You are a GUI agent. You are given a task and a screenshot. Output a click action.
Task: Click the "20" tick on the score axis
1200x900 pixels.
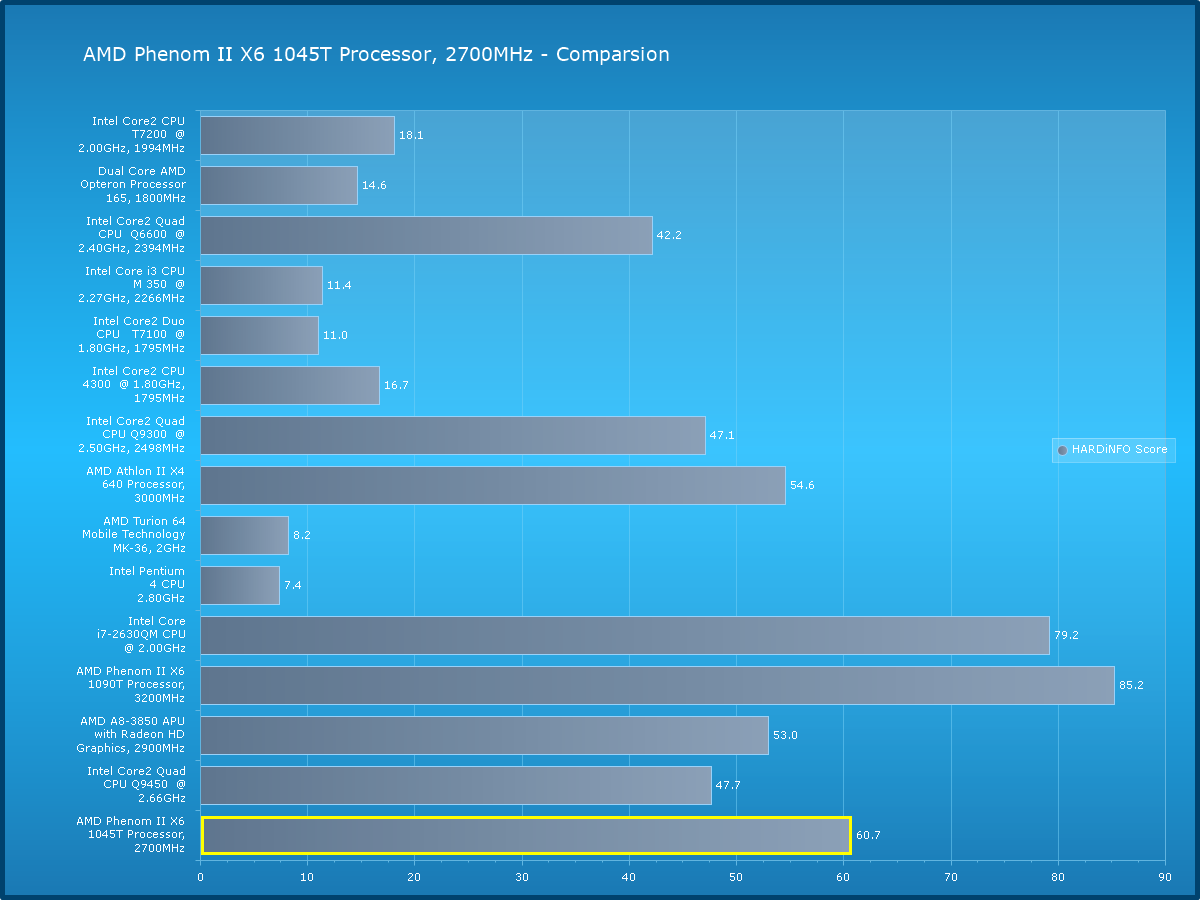[414, 877]
